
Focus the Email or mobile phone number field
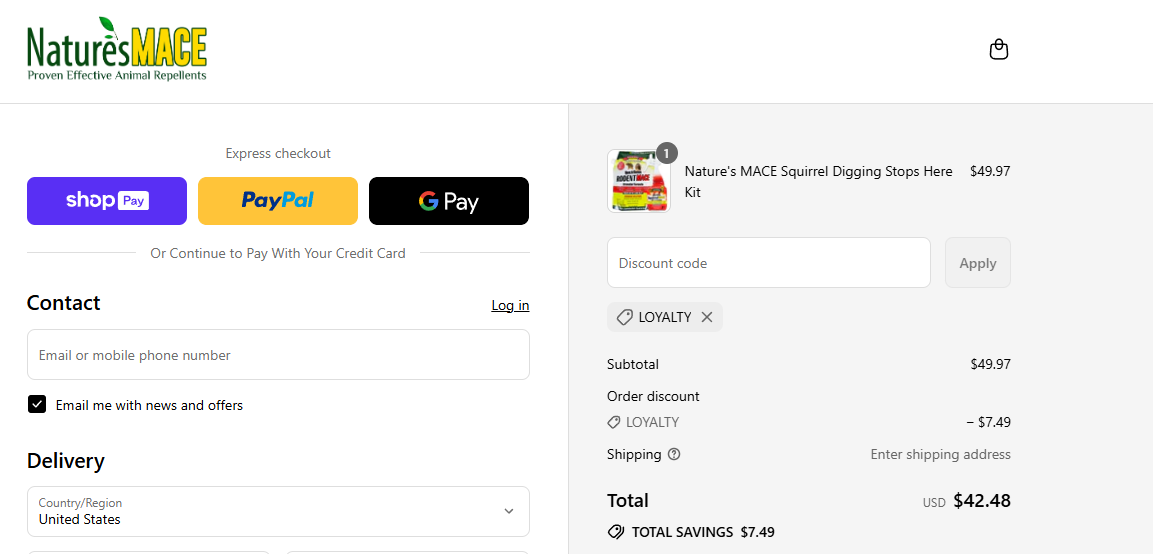[x=278, y=355]
